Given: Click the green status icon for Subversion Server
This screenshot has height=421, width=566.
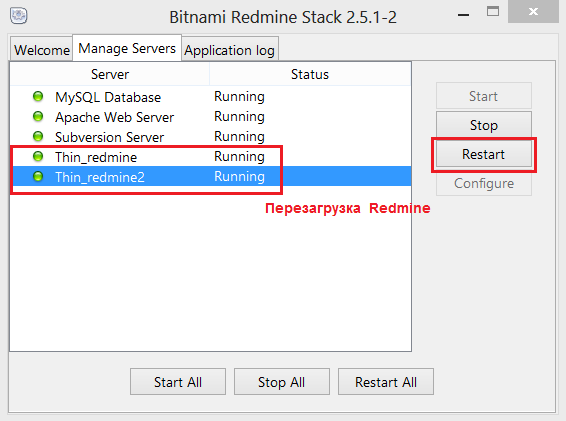Looking at the screenshot, I should [38, 136].
